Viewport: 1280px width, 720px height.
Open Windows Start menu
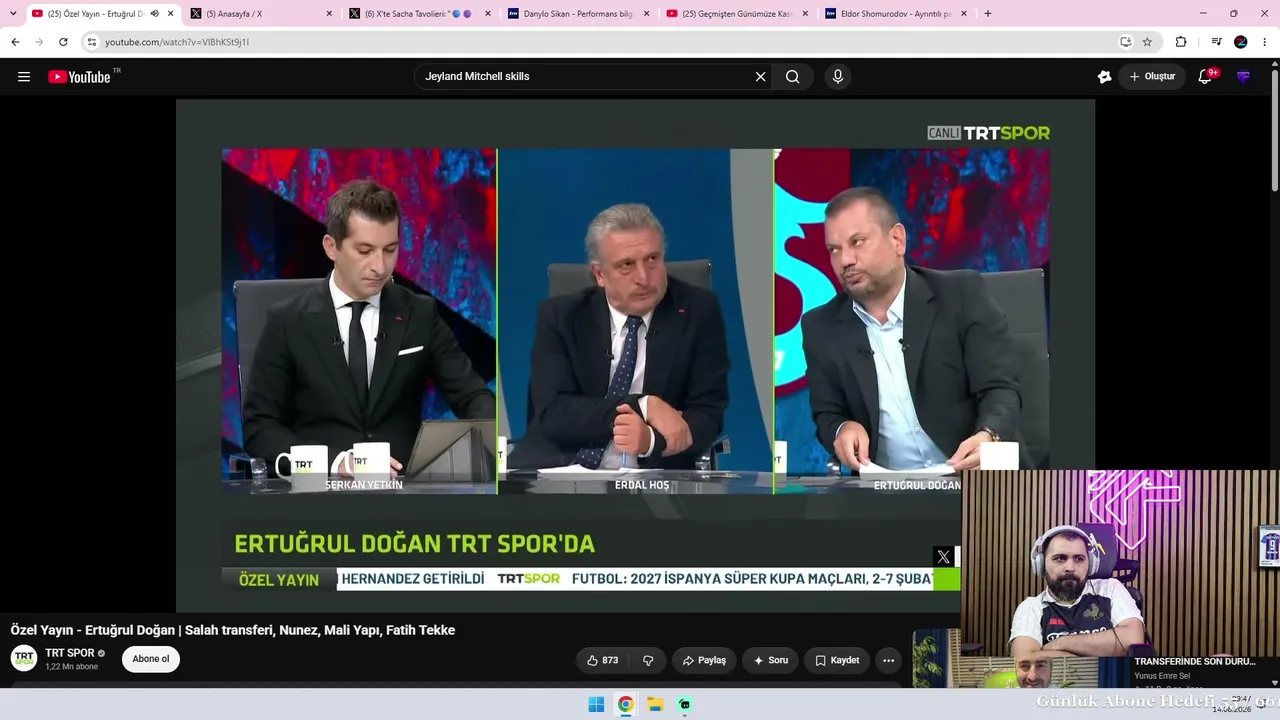tap(596, 704)
